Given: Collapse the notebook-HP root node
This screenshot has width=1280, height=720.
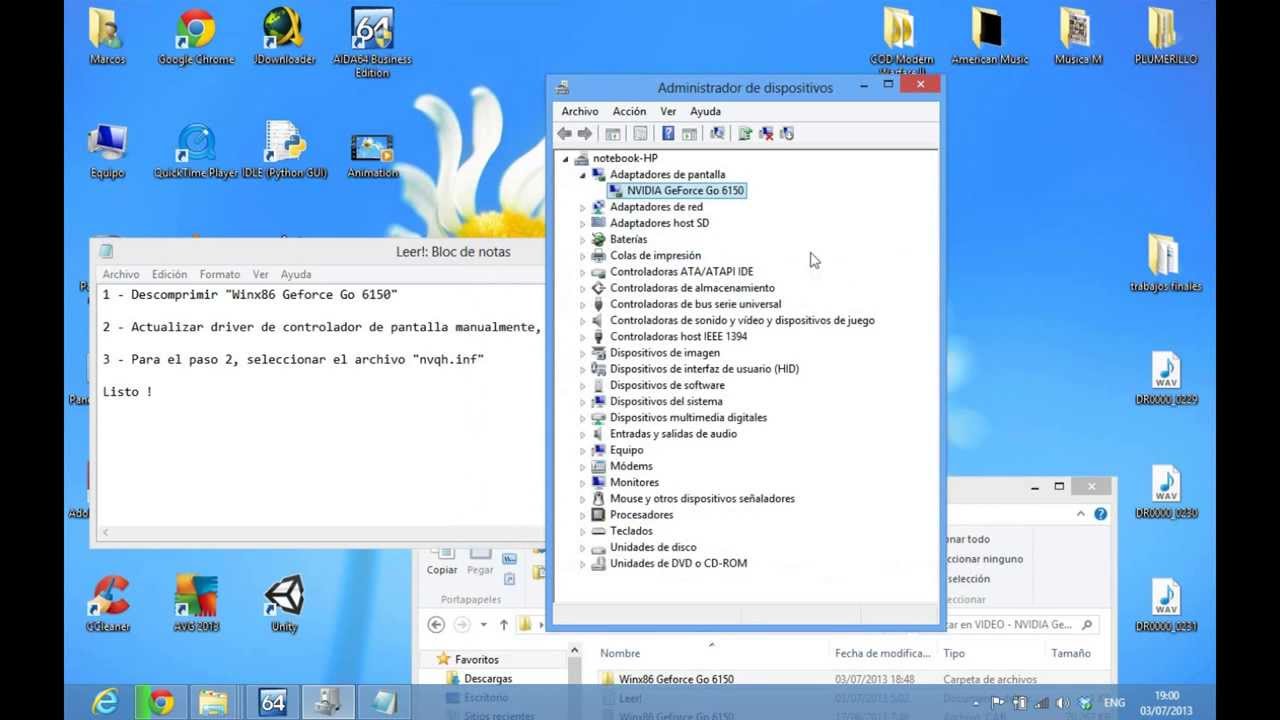Looking at the screenshot, I should point(565,159).
